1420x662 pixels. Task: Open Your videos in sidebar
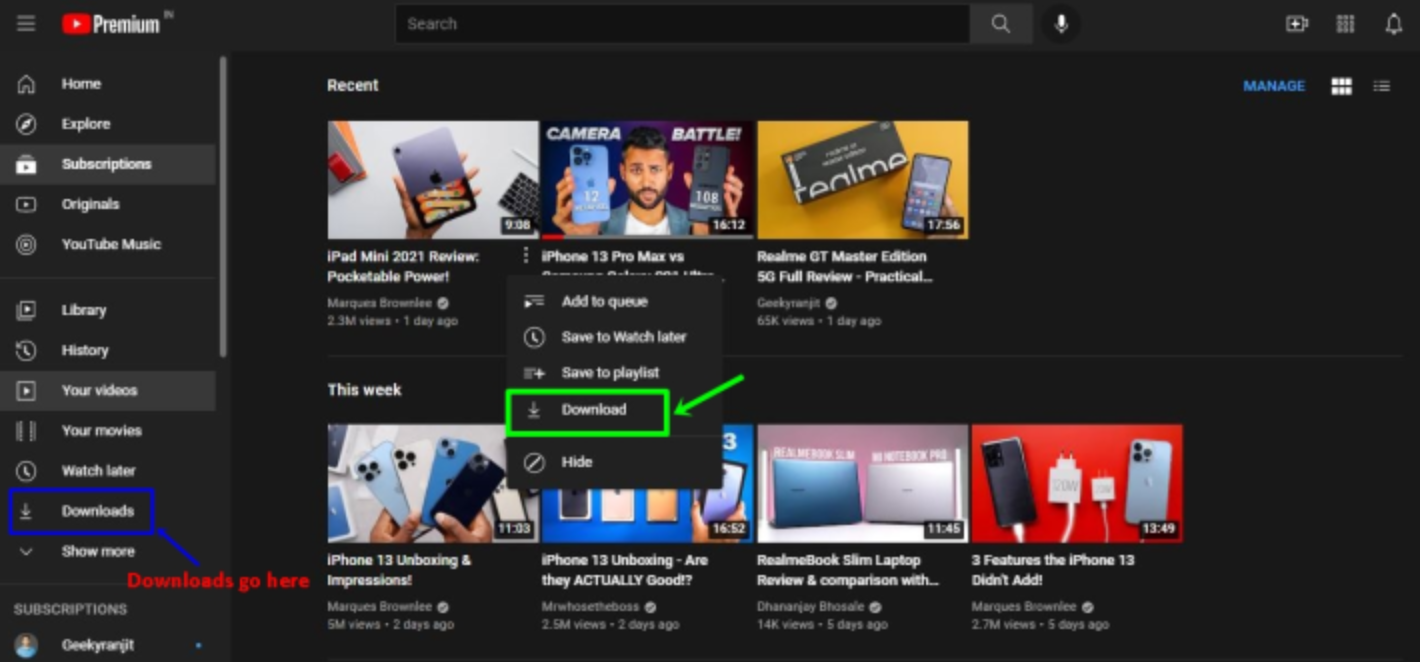[x=108, y=390]
